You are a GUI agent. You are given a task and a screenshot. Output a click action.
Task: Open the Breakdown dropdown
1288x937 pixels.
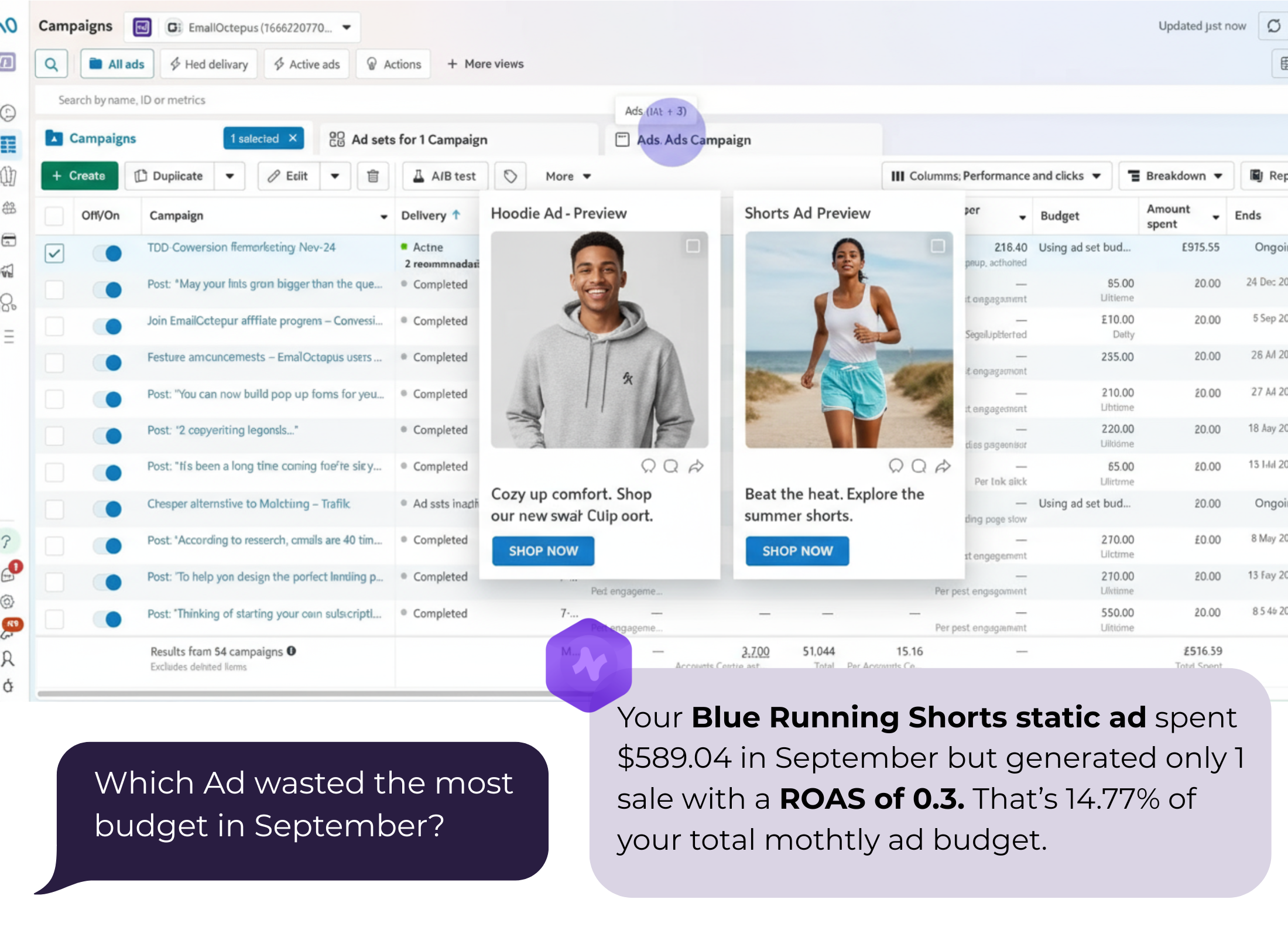[x=1176, y=176]
